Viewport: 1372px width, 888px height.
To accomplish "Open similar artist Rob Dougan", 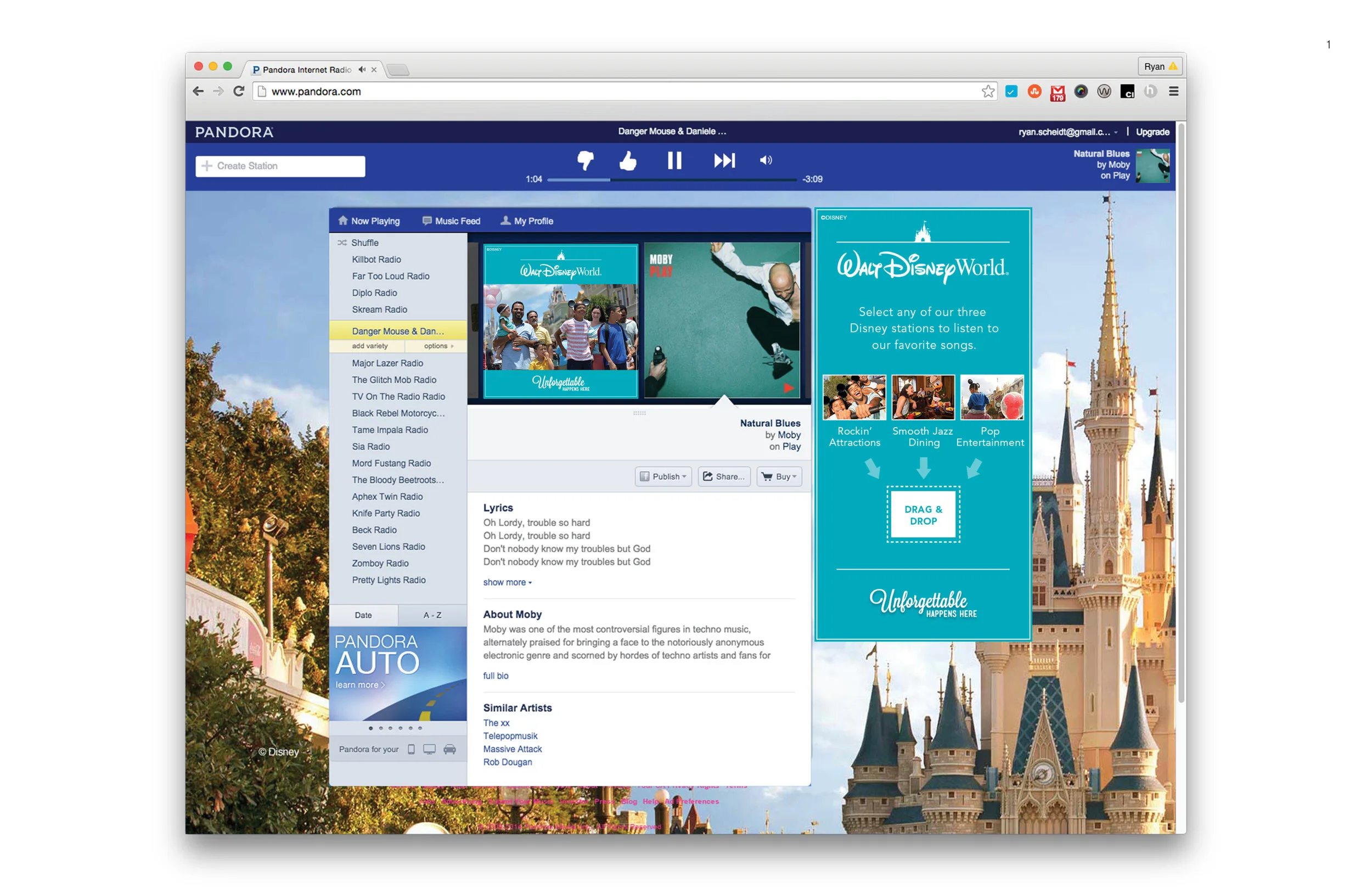I will click(507, 762).
